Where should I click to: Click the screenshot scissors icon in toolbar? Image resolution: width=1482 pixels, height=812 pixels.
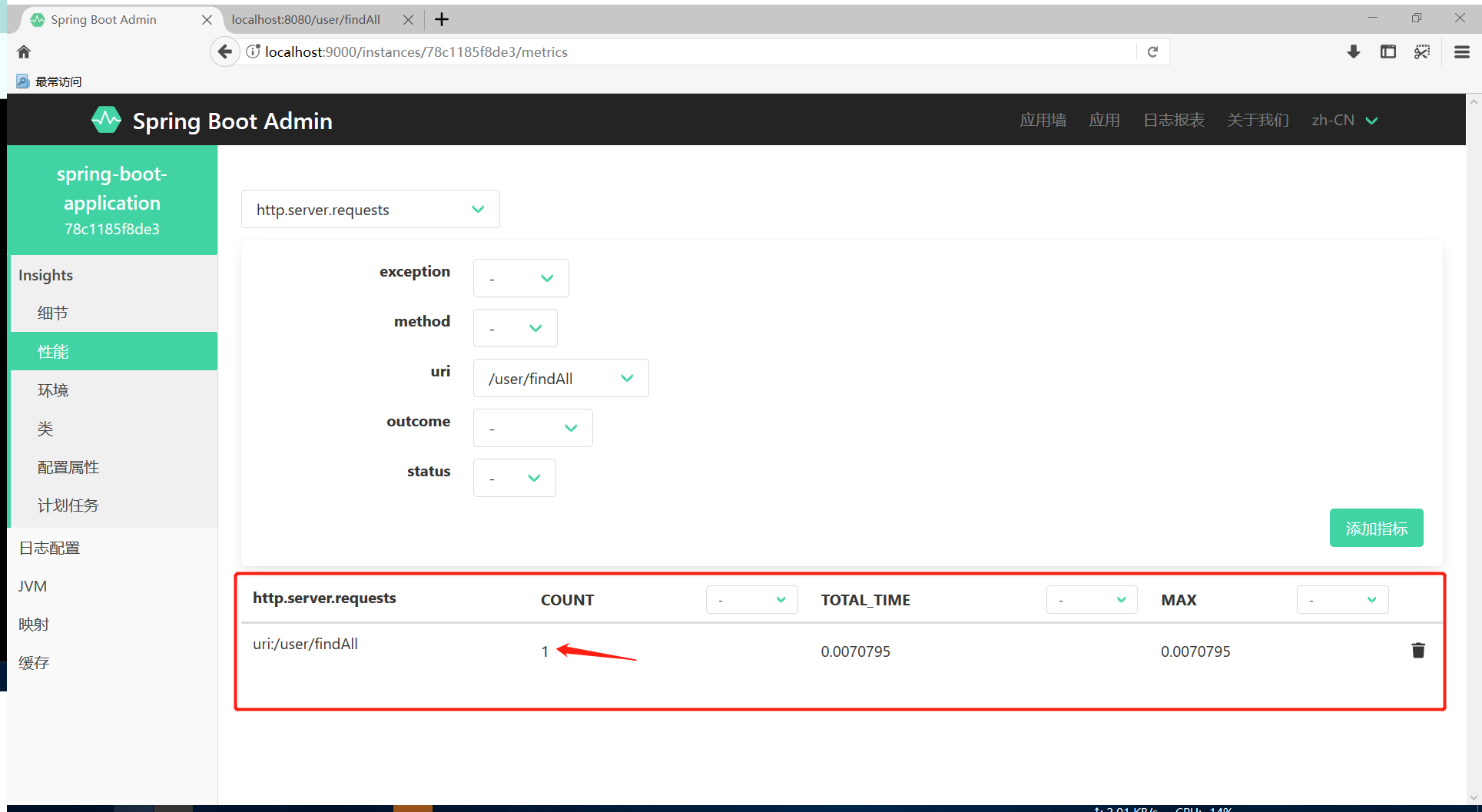pyautogui.click(x=1422, y=51)
